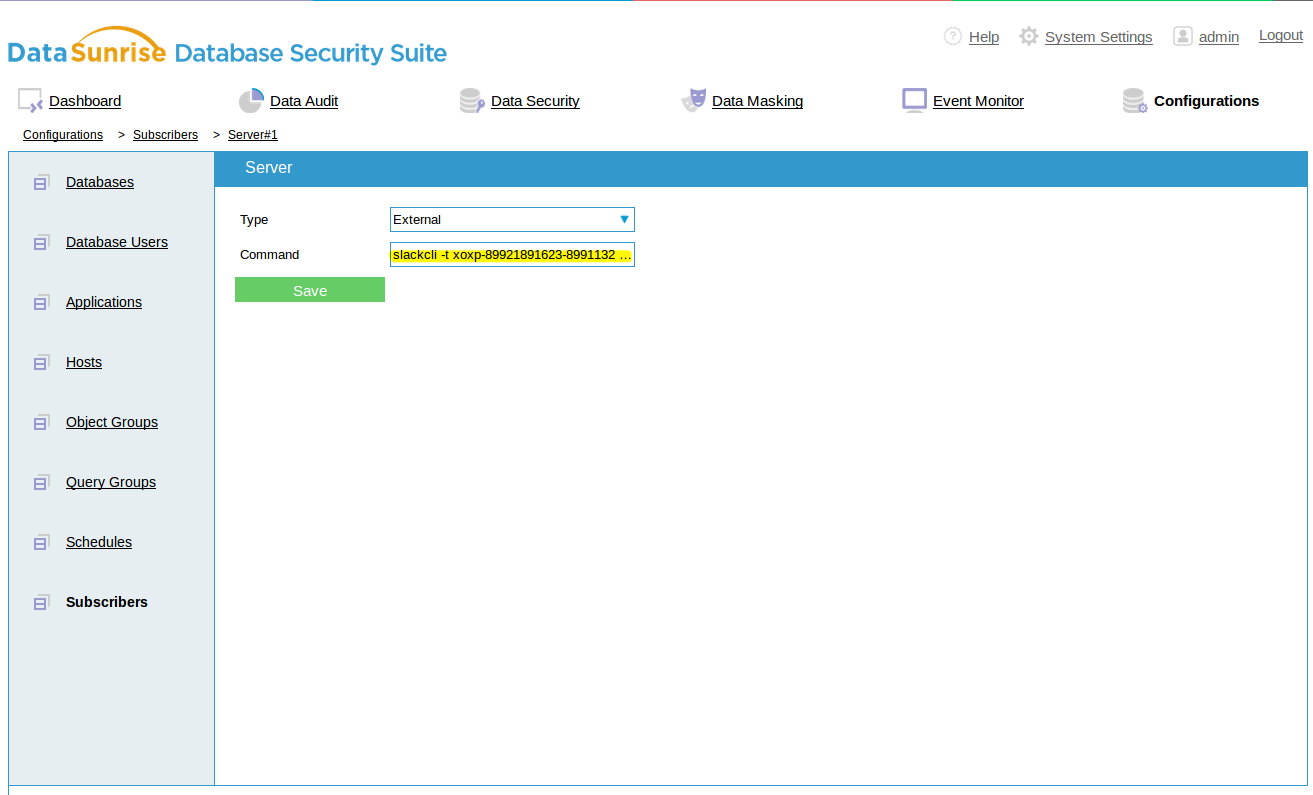
Task: Click the Data Security database key icon
Action: coord(472,101)
